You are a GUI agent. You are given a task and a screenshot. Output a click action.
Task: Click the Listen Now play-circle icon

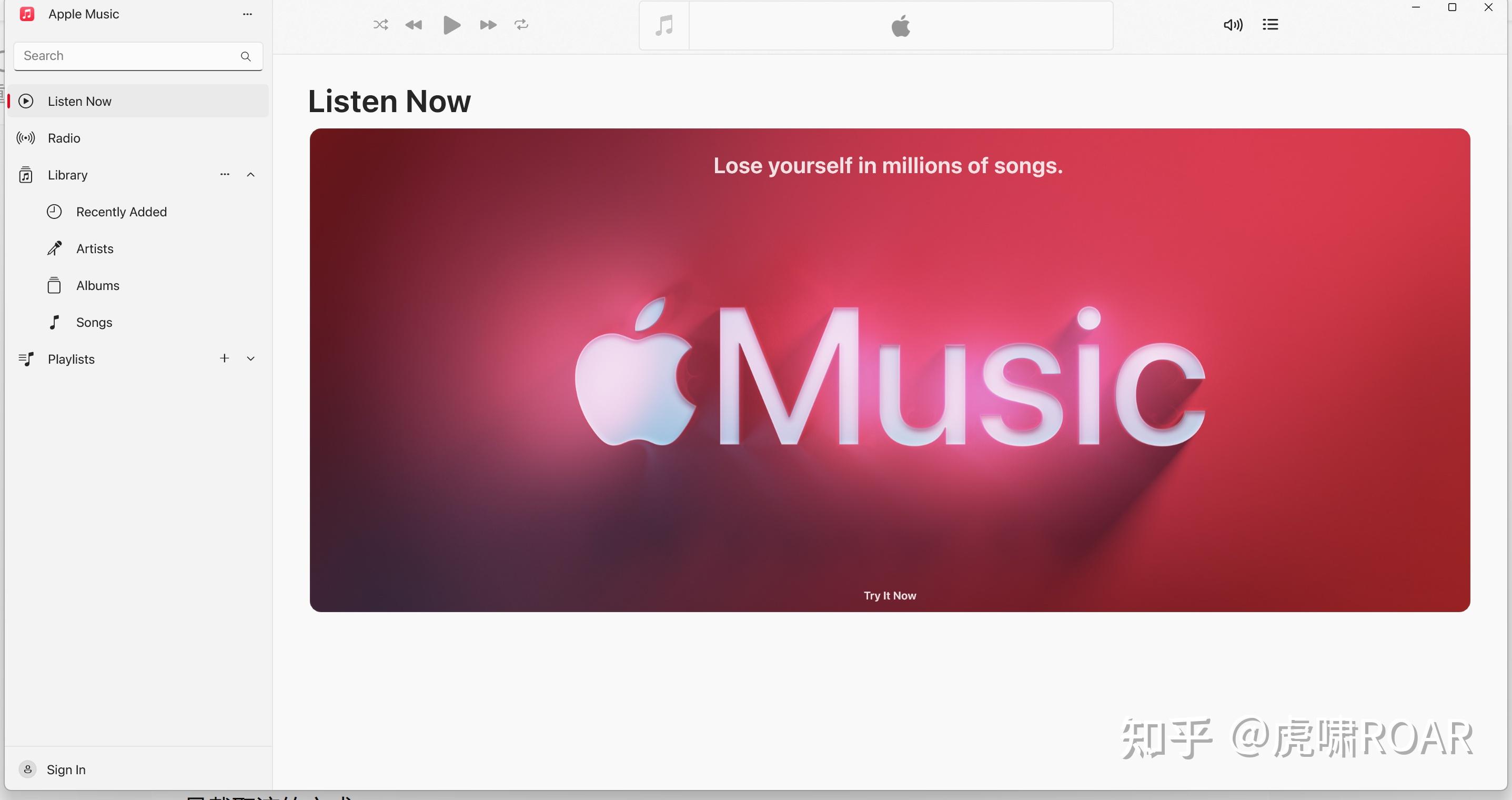26,101
